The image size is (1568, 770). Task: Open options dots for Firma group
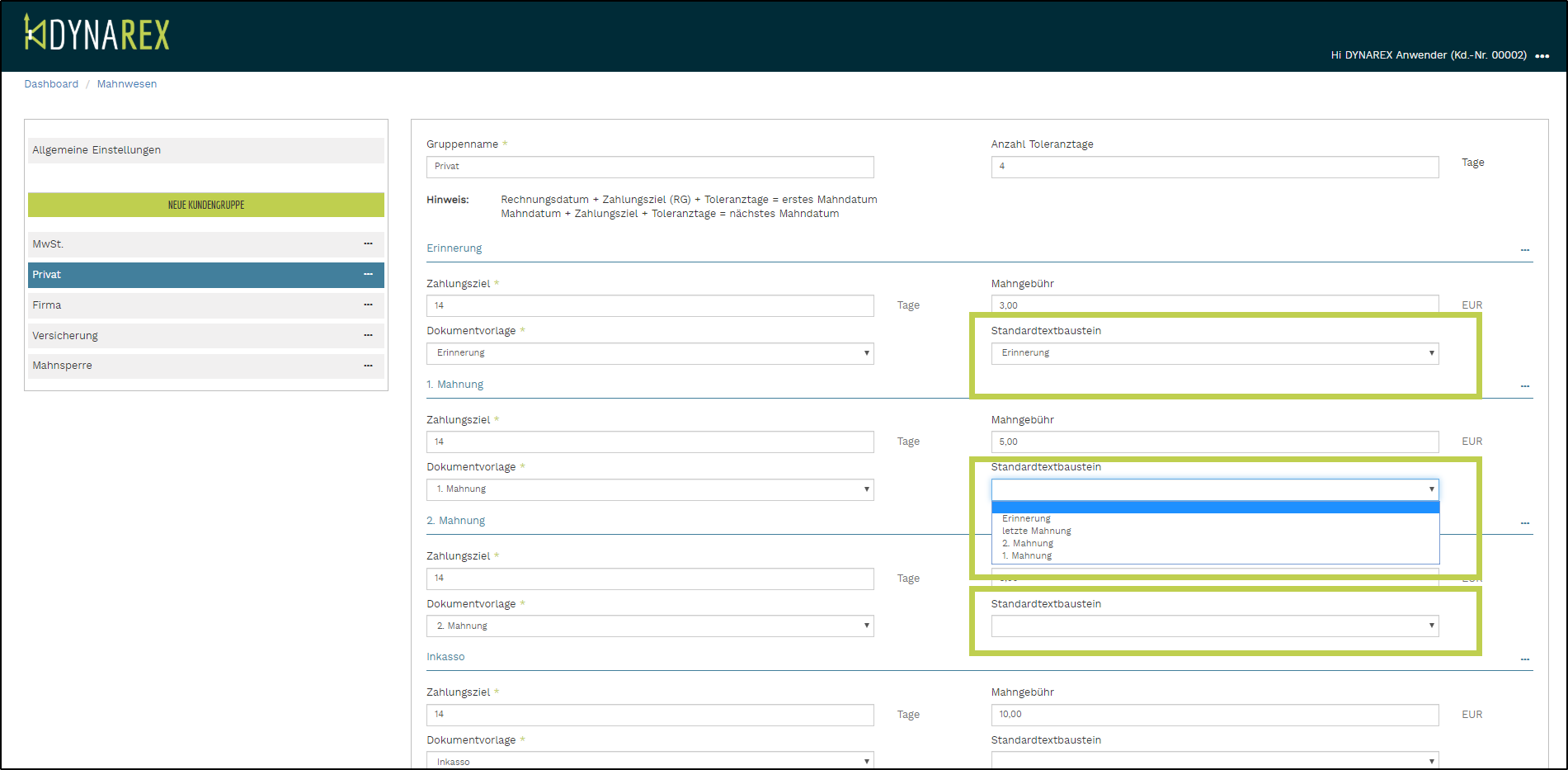point(368,305)
